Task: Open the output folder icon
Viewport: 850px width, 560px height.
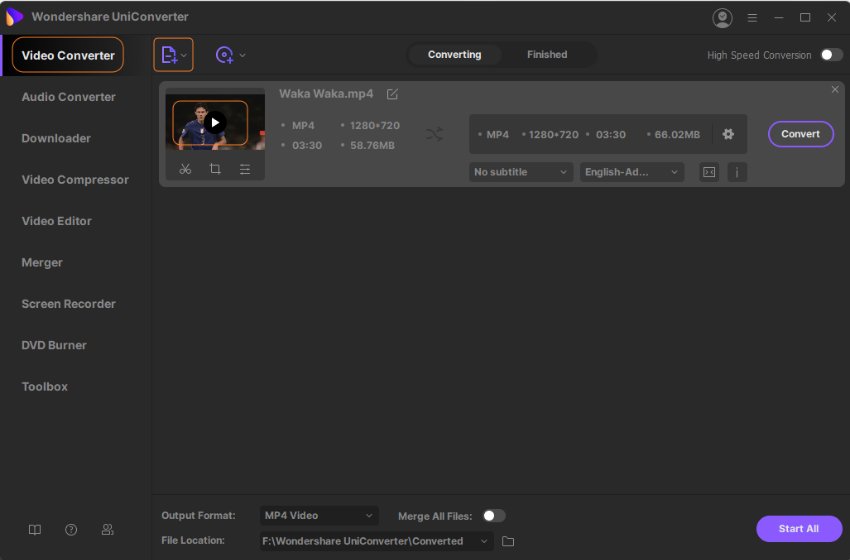Action: 508,541
